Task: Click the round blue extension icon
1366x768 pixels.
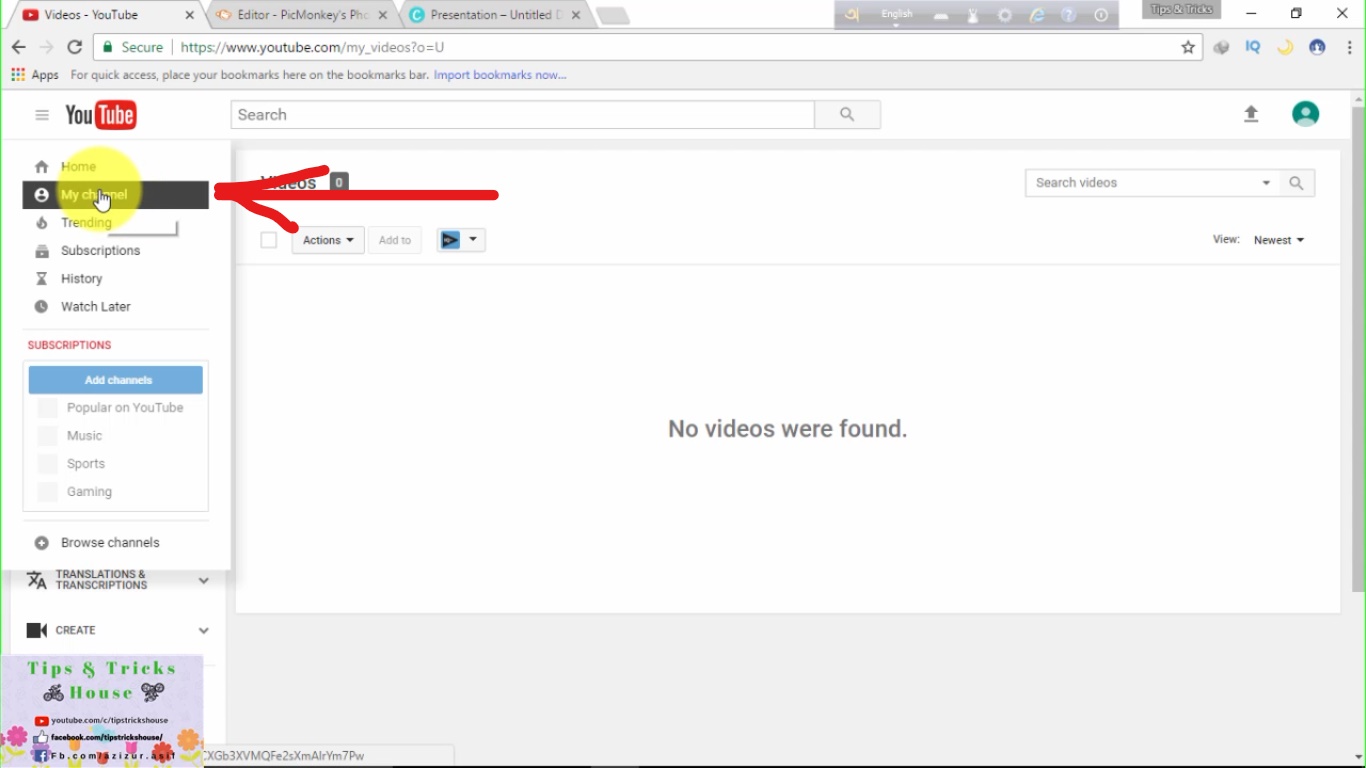Action: coord(1317,47)
